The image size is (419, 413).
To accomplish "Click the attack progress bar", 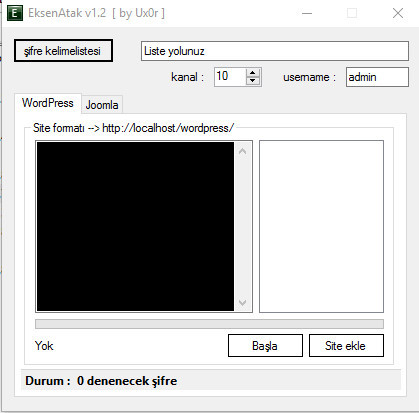I will coord(209,324).
